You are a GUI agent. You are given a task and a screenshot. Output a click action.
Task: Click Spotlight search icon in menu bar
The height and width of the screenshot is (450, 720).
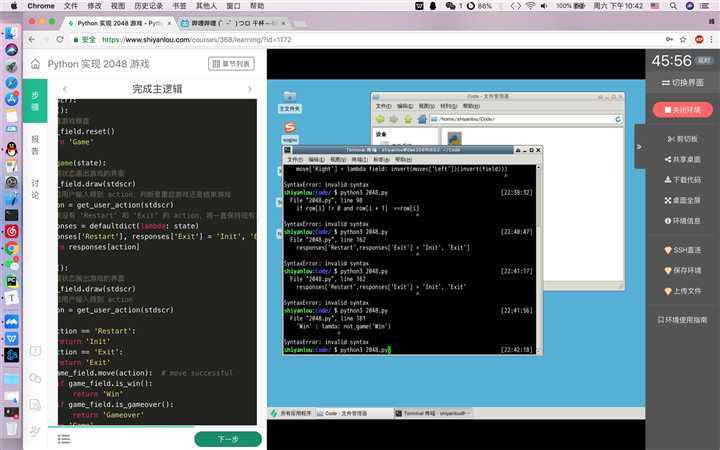pos(673,6)
